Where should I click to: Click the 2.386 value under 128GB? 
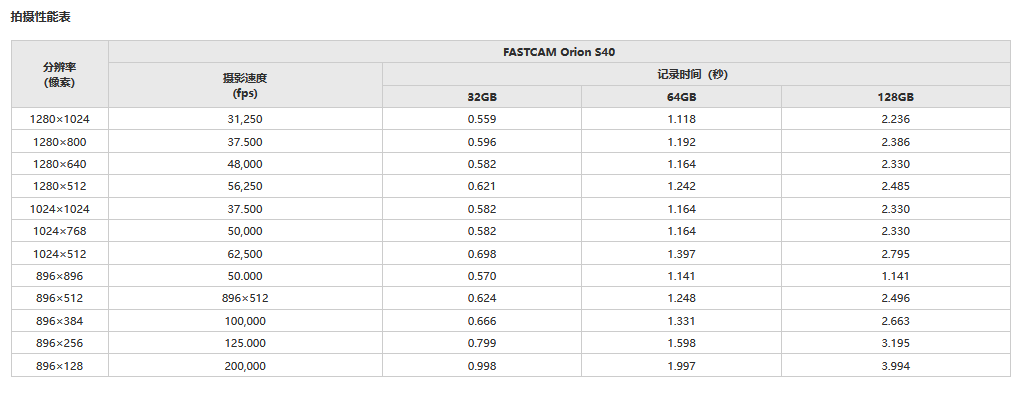pyautogui.click(x=895, y=142)
